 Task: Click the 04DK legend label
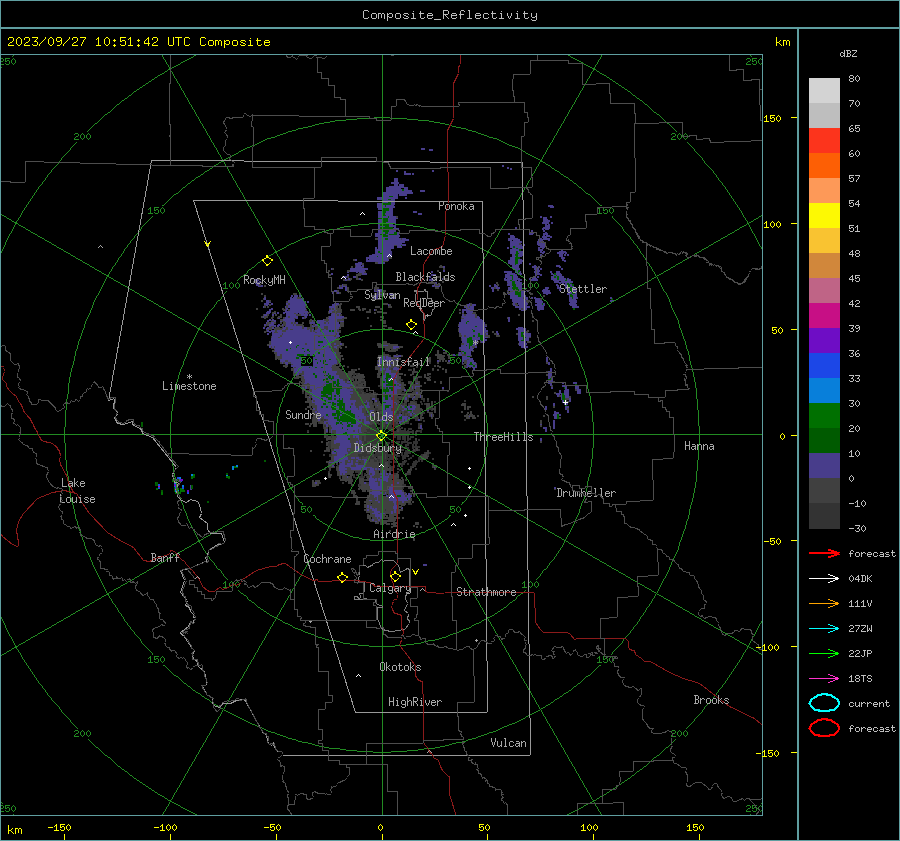click(860, 579)
